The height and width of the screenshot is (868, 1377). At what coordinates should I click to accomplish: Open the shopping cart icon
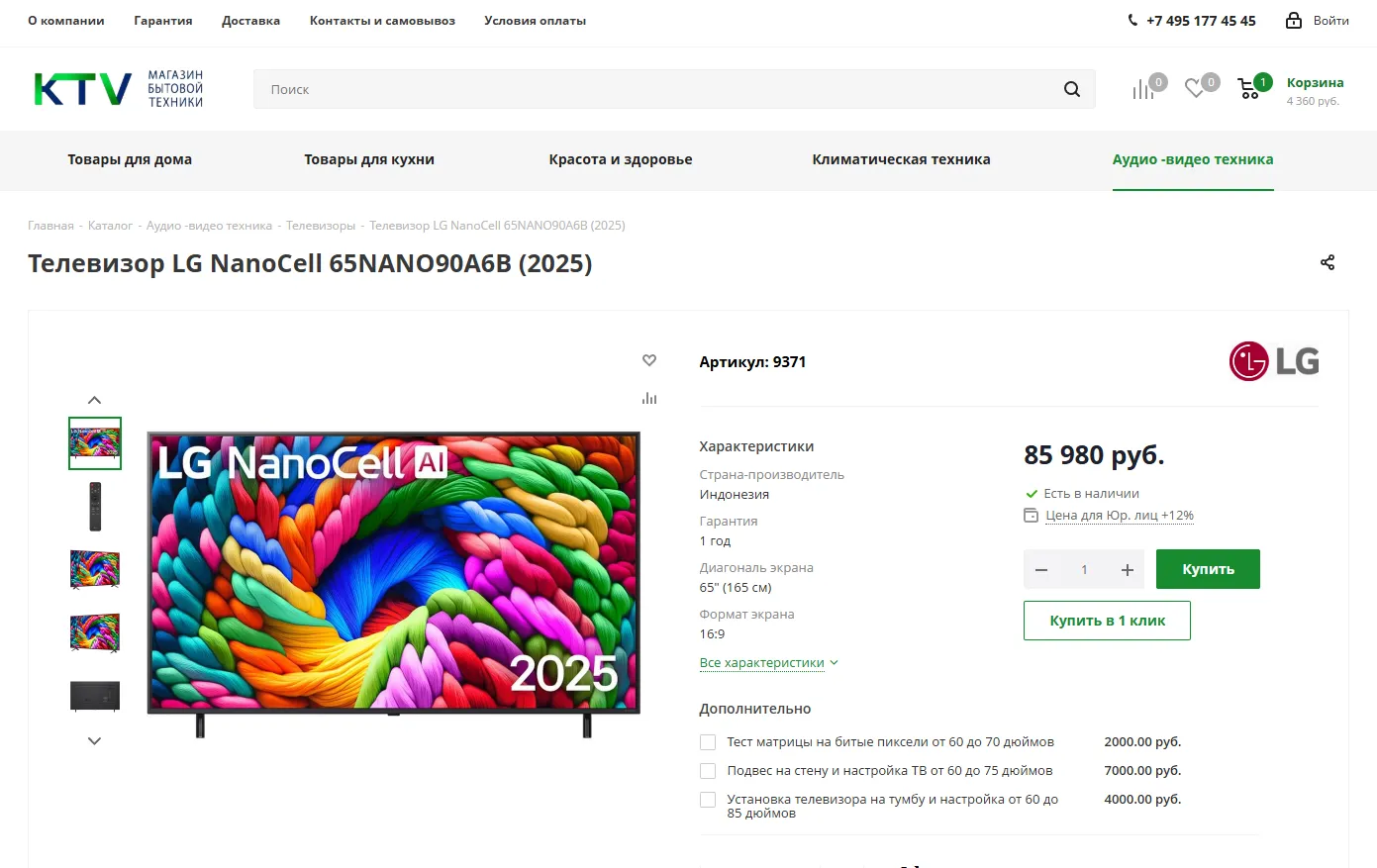point(1249,89)
